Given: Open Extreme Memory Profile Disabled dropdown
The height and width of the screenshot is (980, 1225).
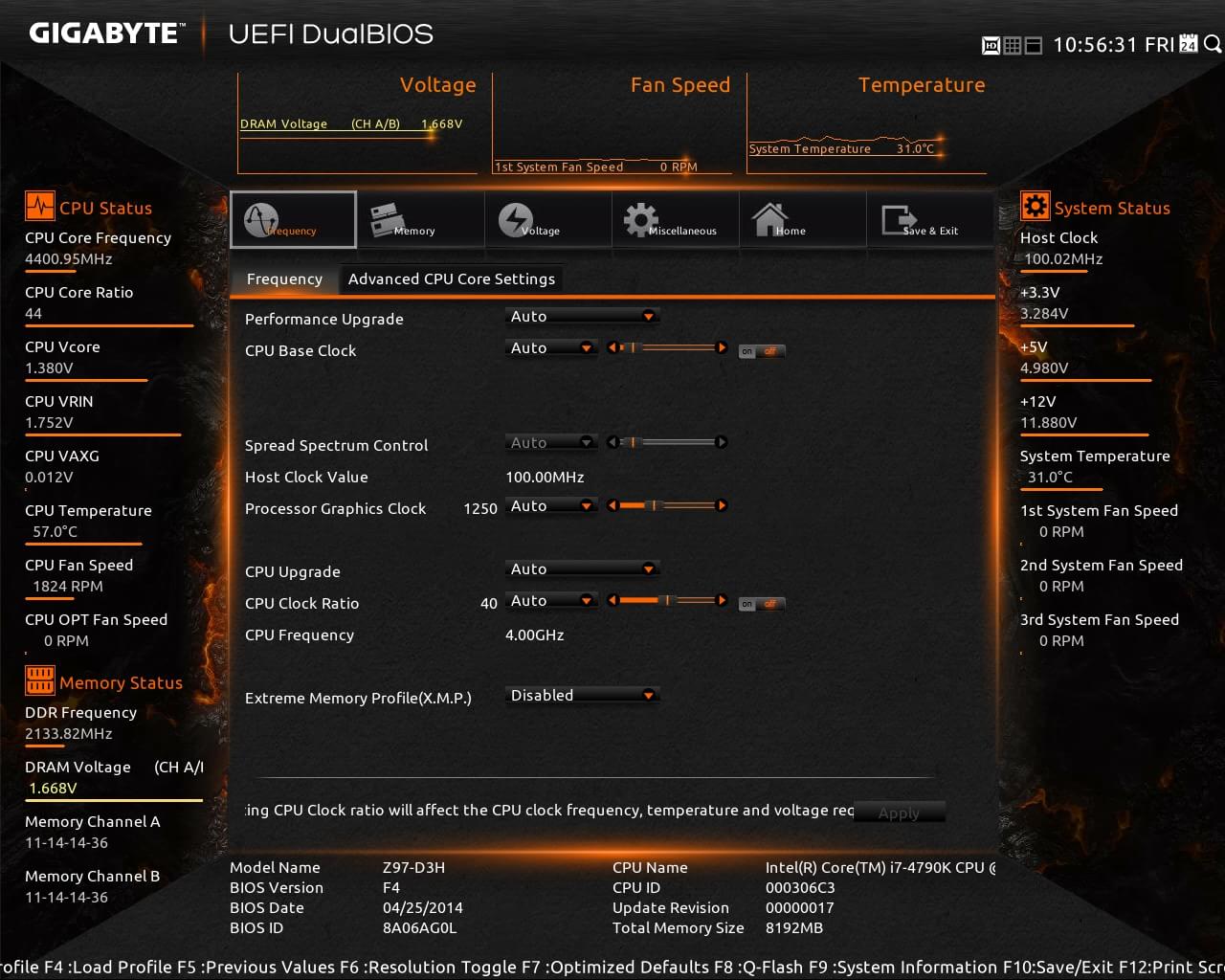Looking at the screenshot, I should 583,695.
